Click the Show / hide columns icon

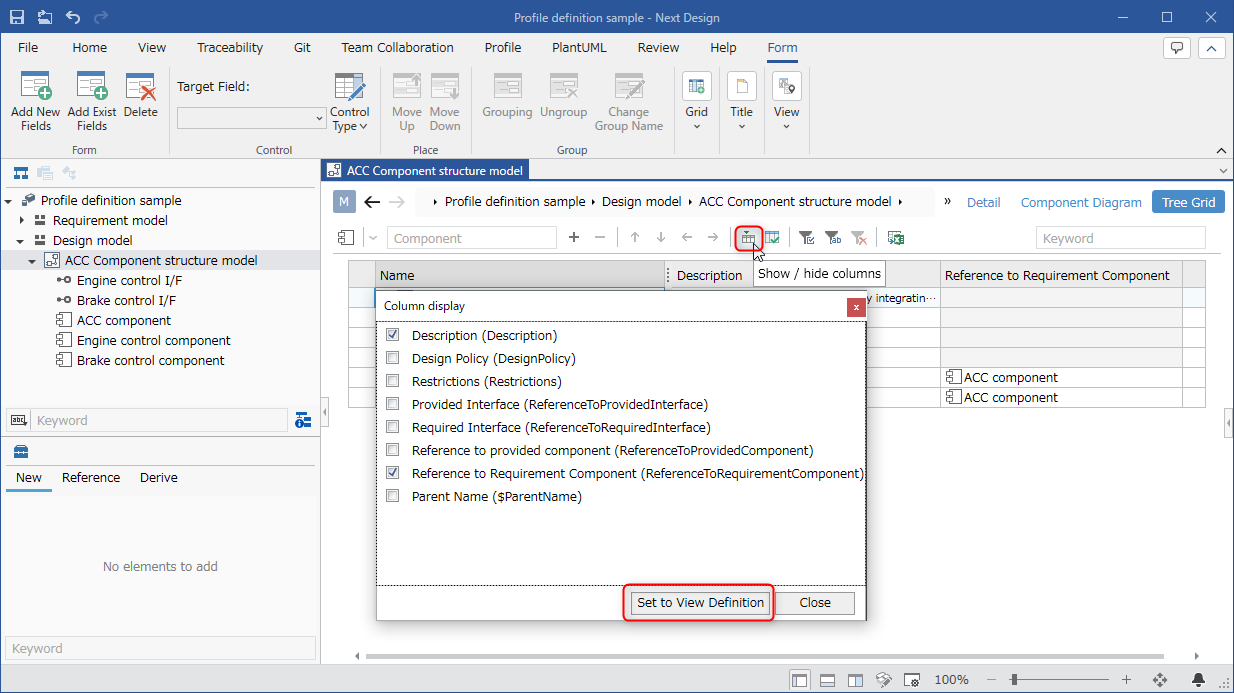click(748, 238)
